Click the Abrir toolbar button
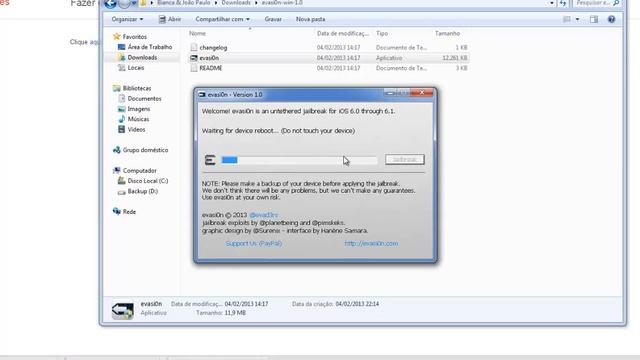 pyautogui.click(x=170, y=19)
